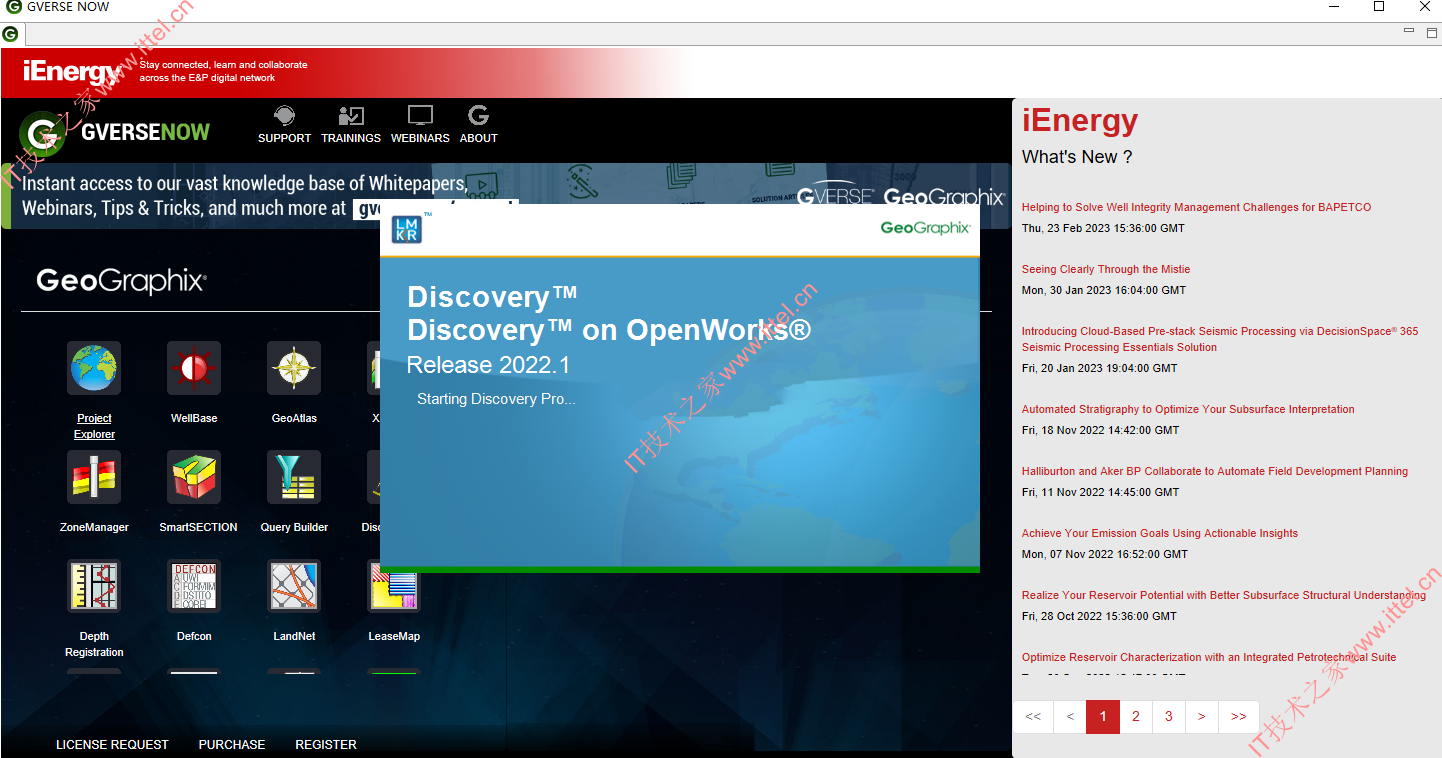Image resolution: width=1442 pixels, height=758 pixels.
Task: Go to previous news page
Action: click(1070, 717)
